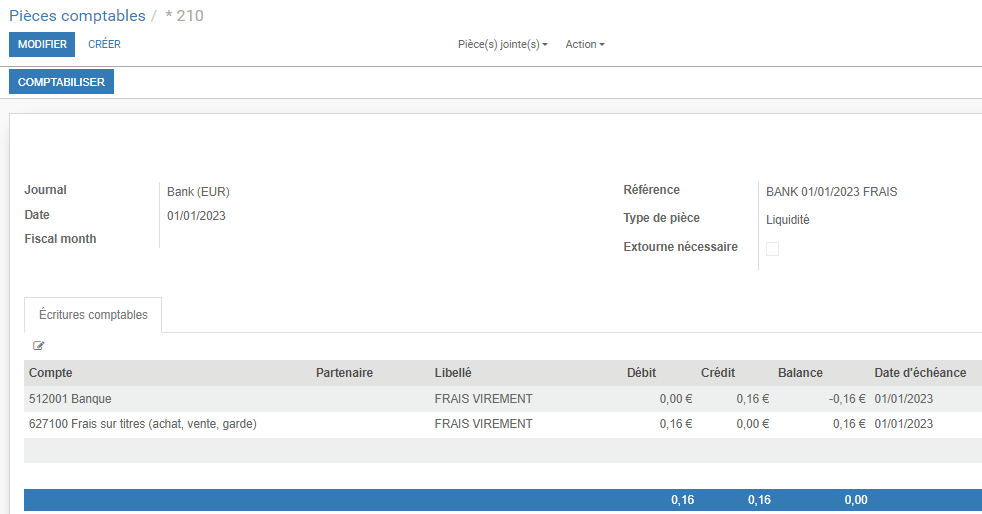Click the date value 01/01/2023 under Journal
The image size is (982, 514).
pyautogui.click(x=196, y=216)
